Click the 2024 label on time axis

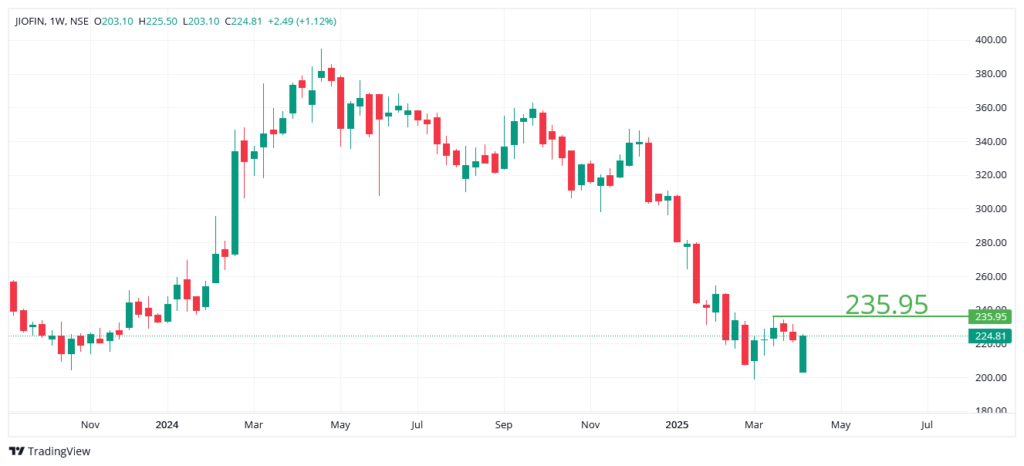tap(166, 424)
